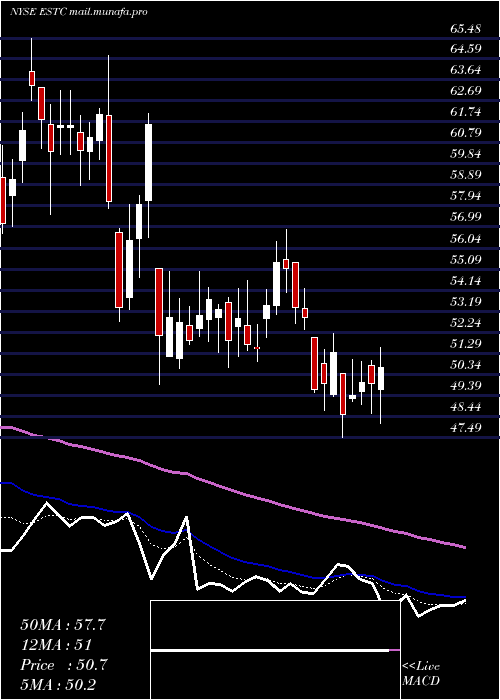The image size is (500, 700).
Task: Click the 50MA : 57.7 readout
Action: (x=63, y=625)
